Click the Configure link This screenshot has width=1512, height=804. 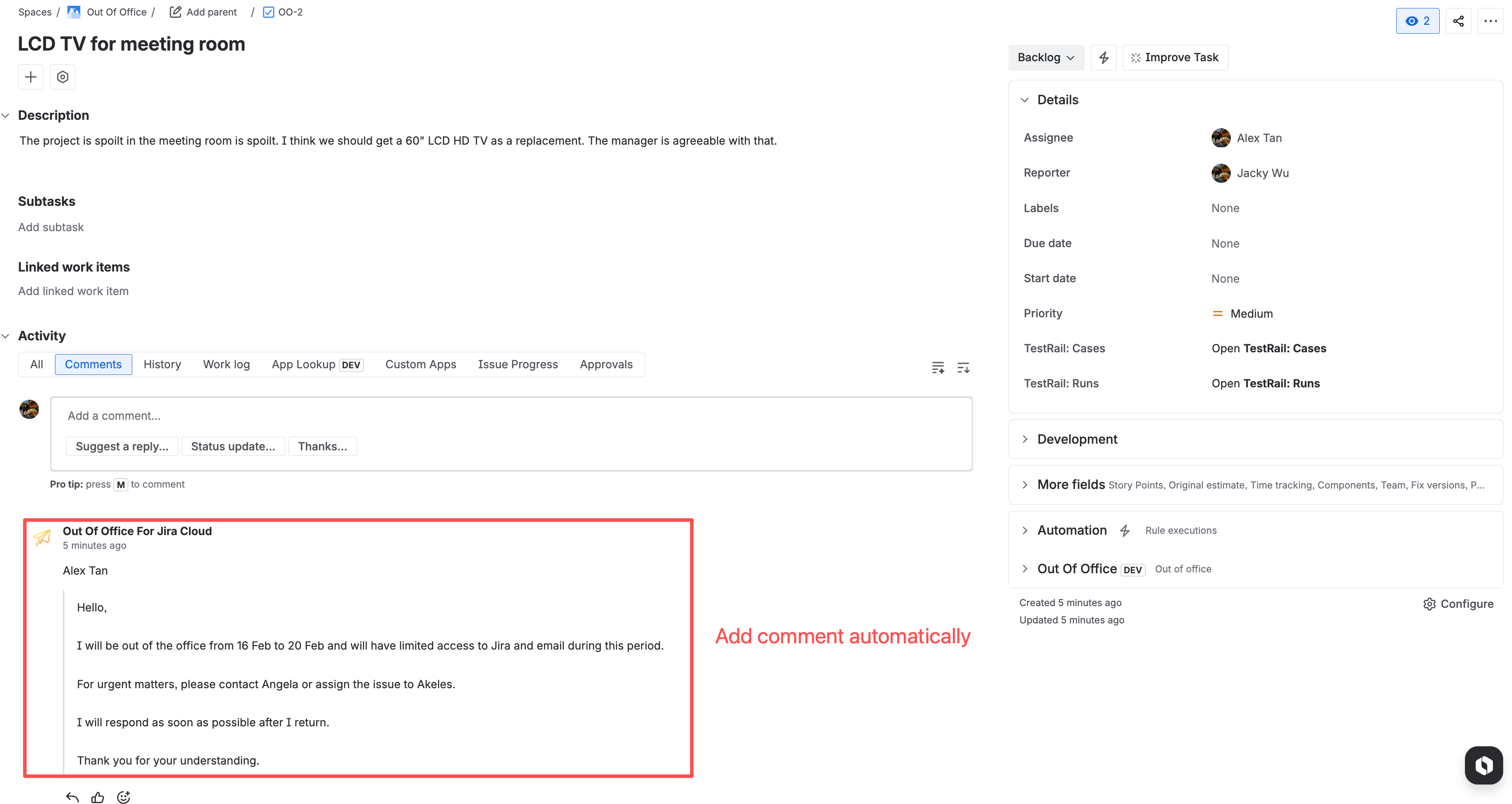point(1458,604)
